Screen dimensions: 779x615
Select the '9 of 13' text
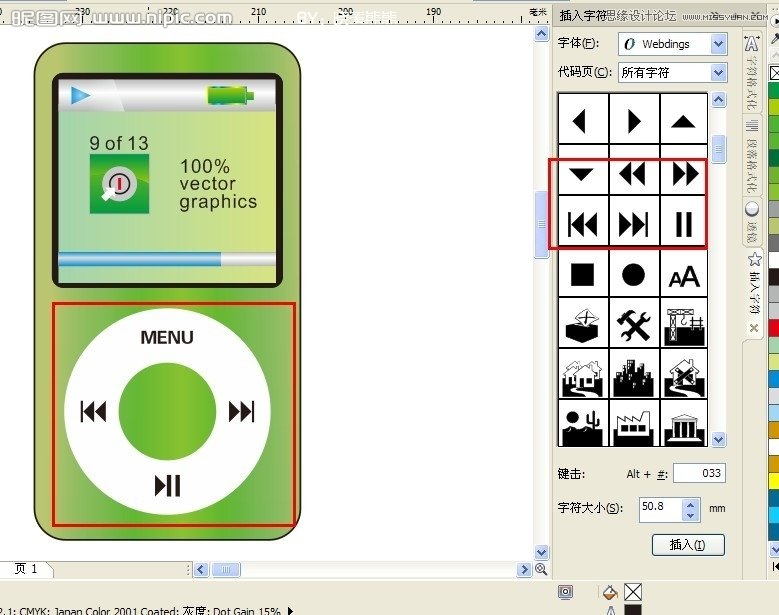click(x=119, y=143)
